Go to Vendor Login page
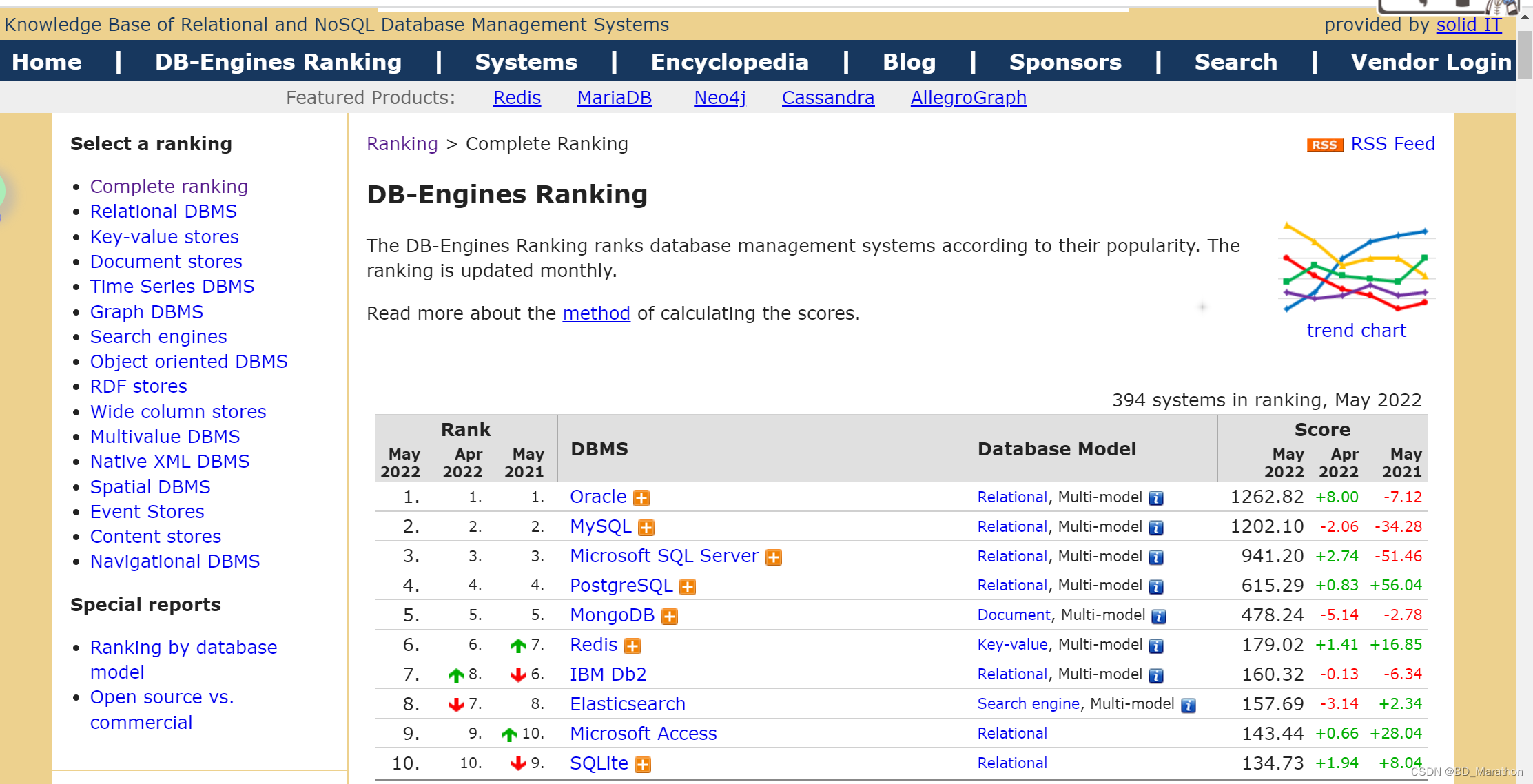 [1430, 62]
